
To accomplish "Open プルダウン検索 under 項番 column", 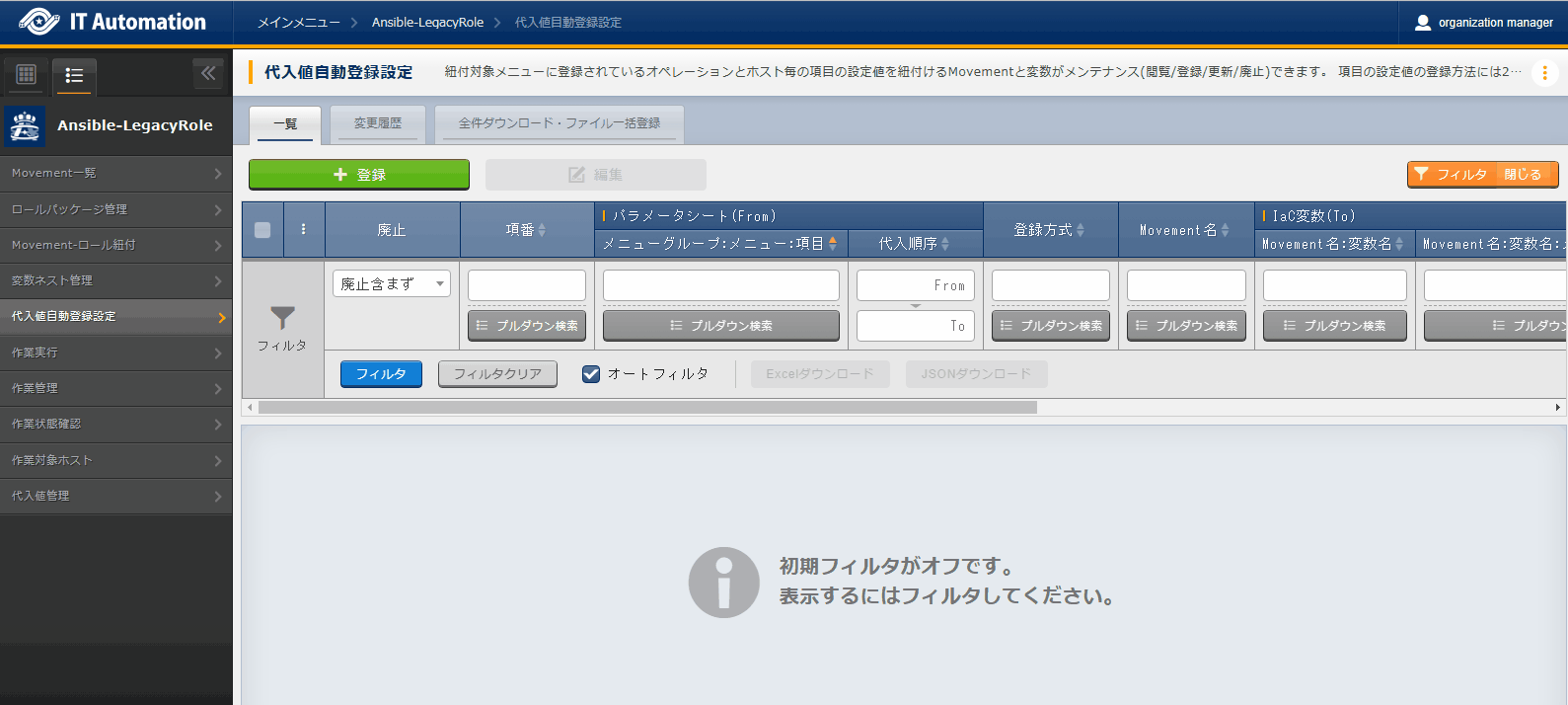I will (x=527, y=326).
